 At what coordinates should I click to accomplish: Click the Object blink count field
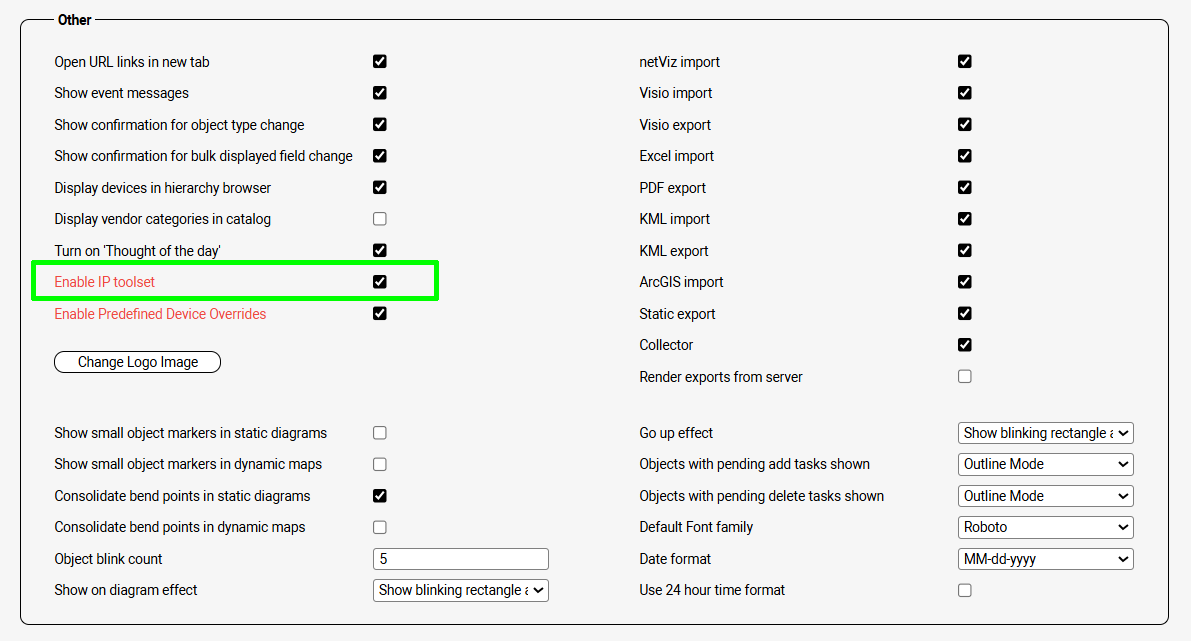tap(460, 559)
